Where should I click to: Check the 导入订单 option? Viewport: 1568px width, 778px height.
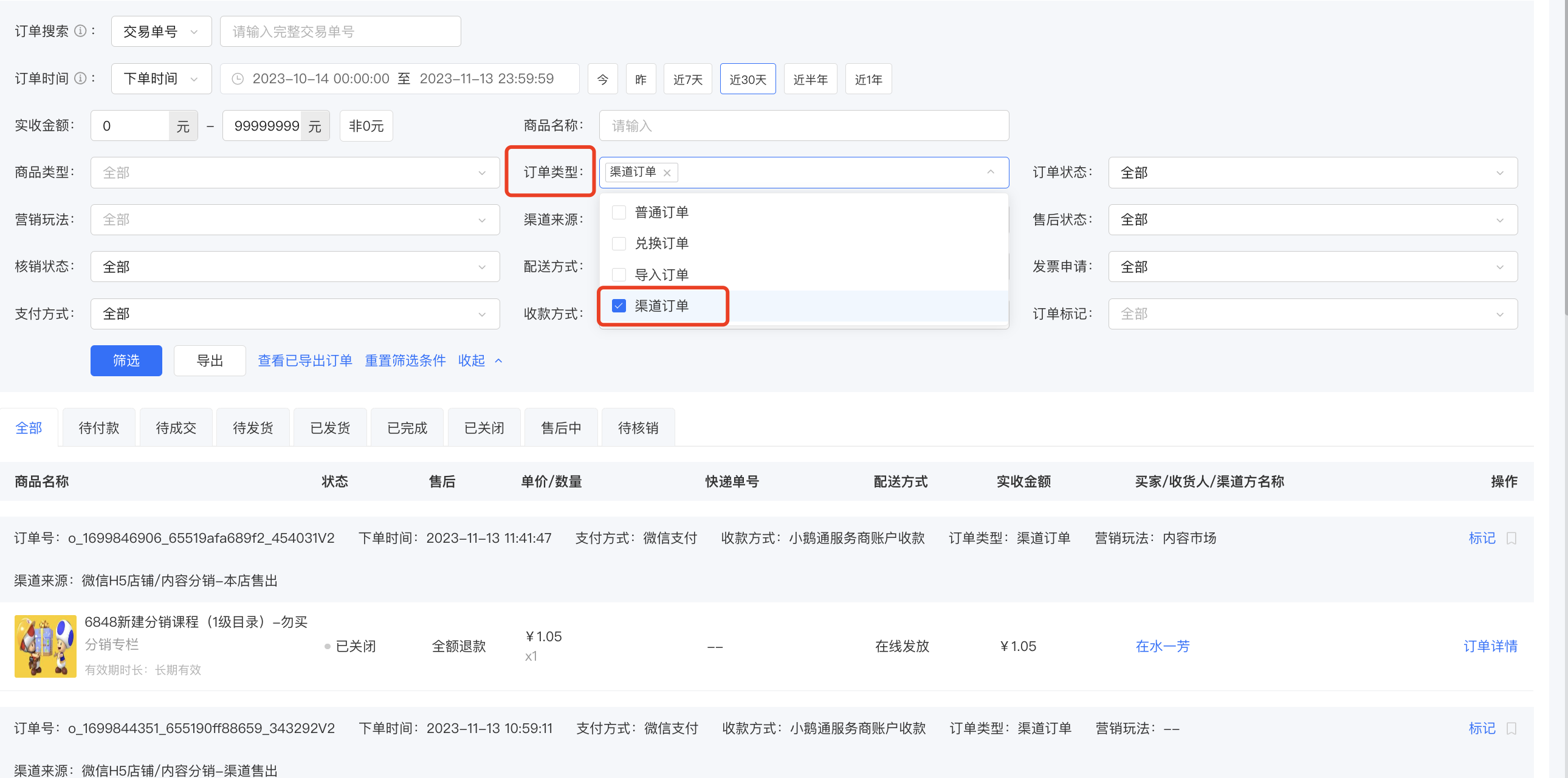point(619,275)
